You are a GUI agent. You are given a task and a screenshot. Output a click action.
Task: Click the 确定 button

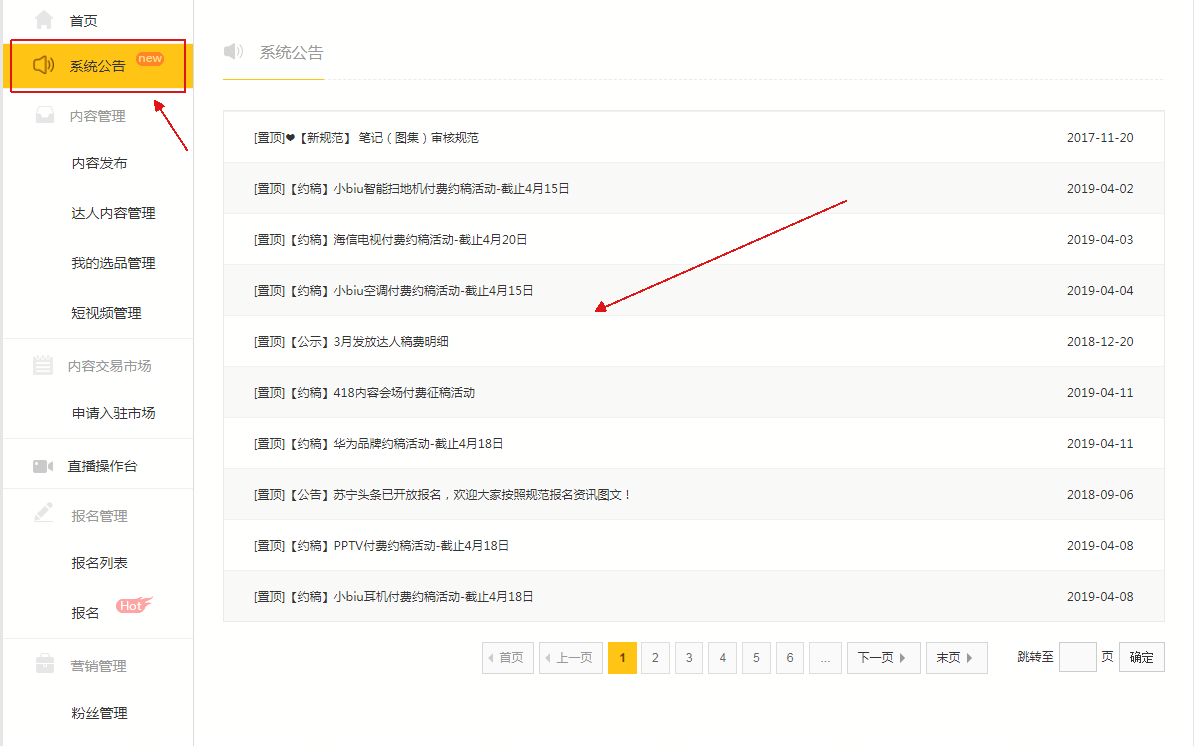tap(1141, 657)
